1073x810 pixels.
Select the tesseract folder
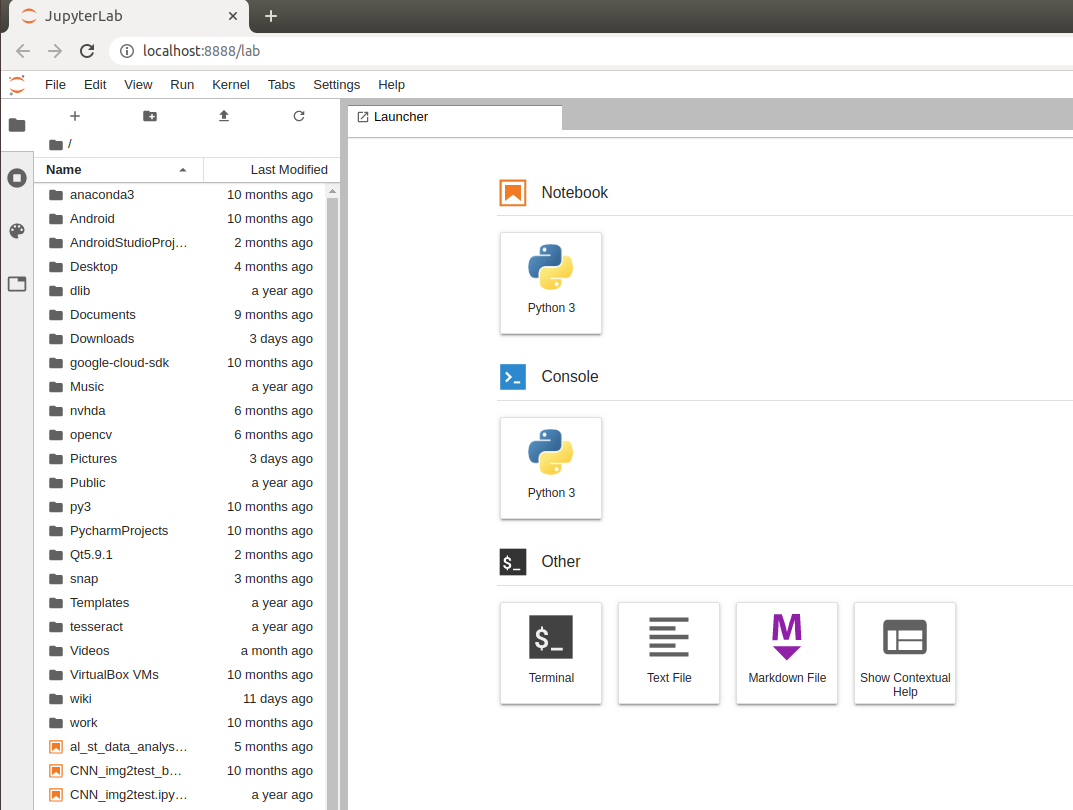[181, 627]
